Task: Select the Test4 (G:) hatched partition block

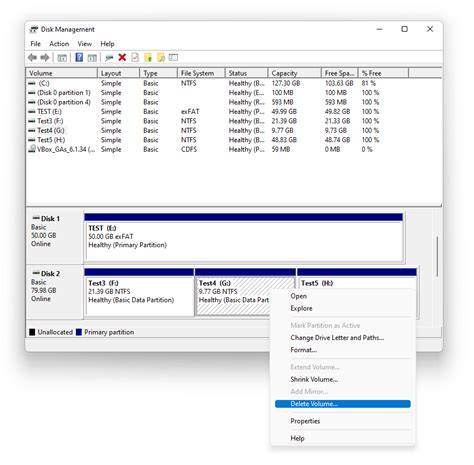Action: [x=233, y=292]
